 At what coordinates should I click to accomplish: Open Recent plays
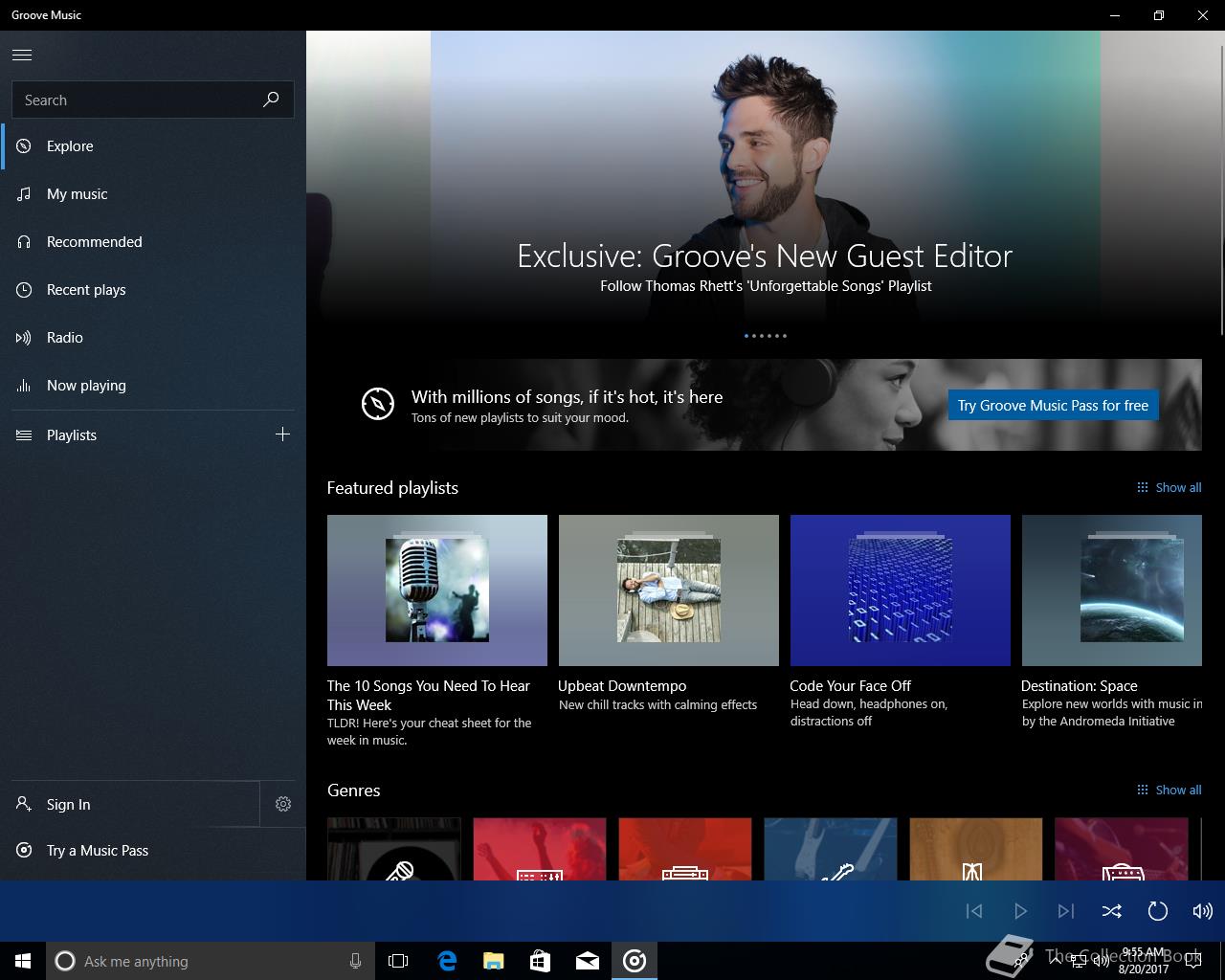153,290
